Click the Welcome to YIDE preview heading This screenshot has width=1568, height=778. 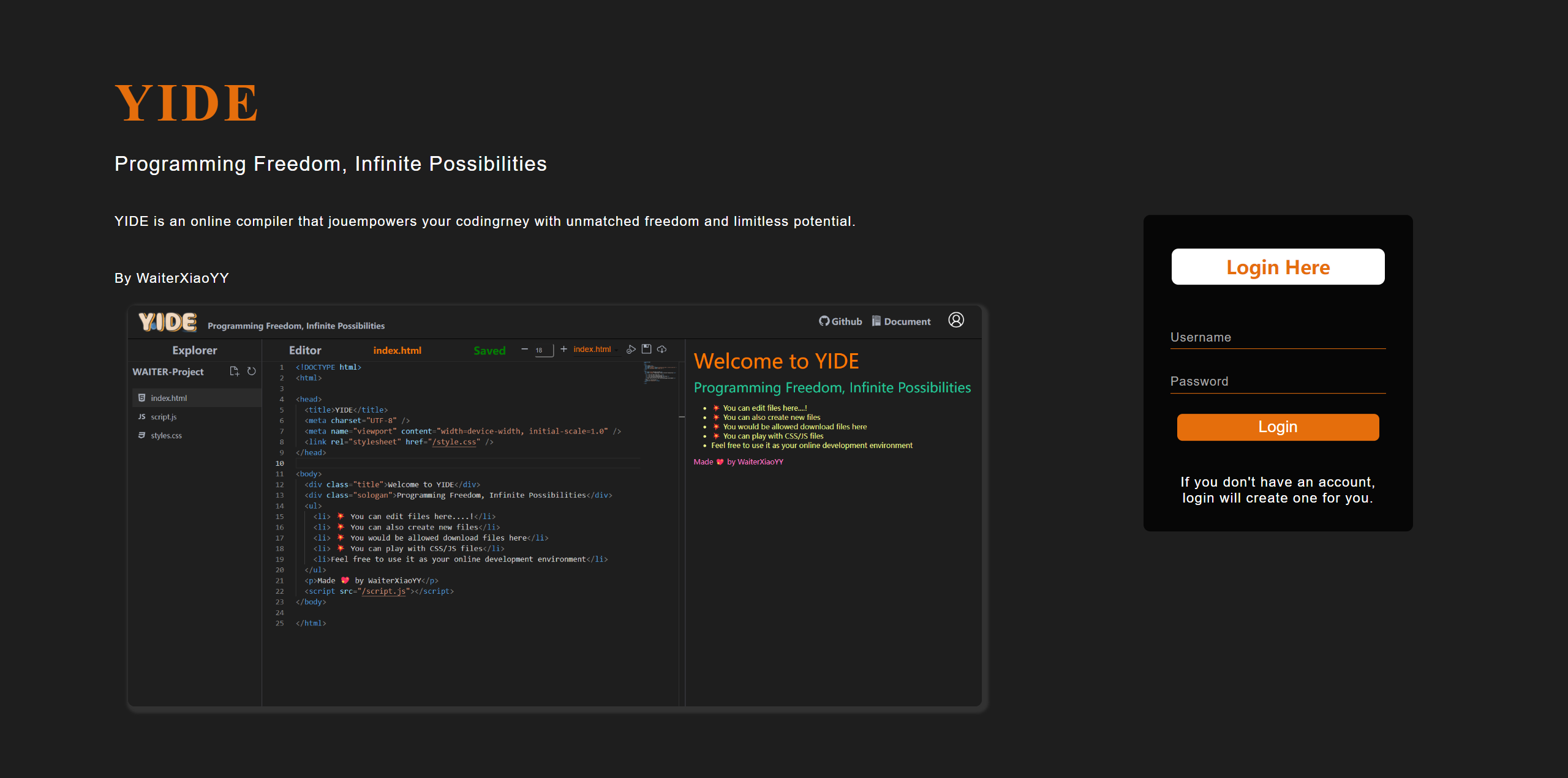pos(776,361)
